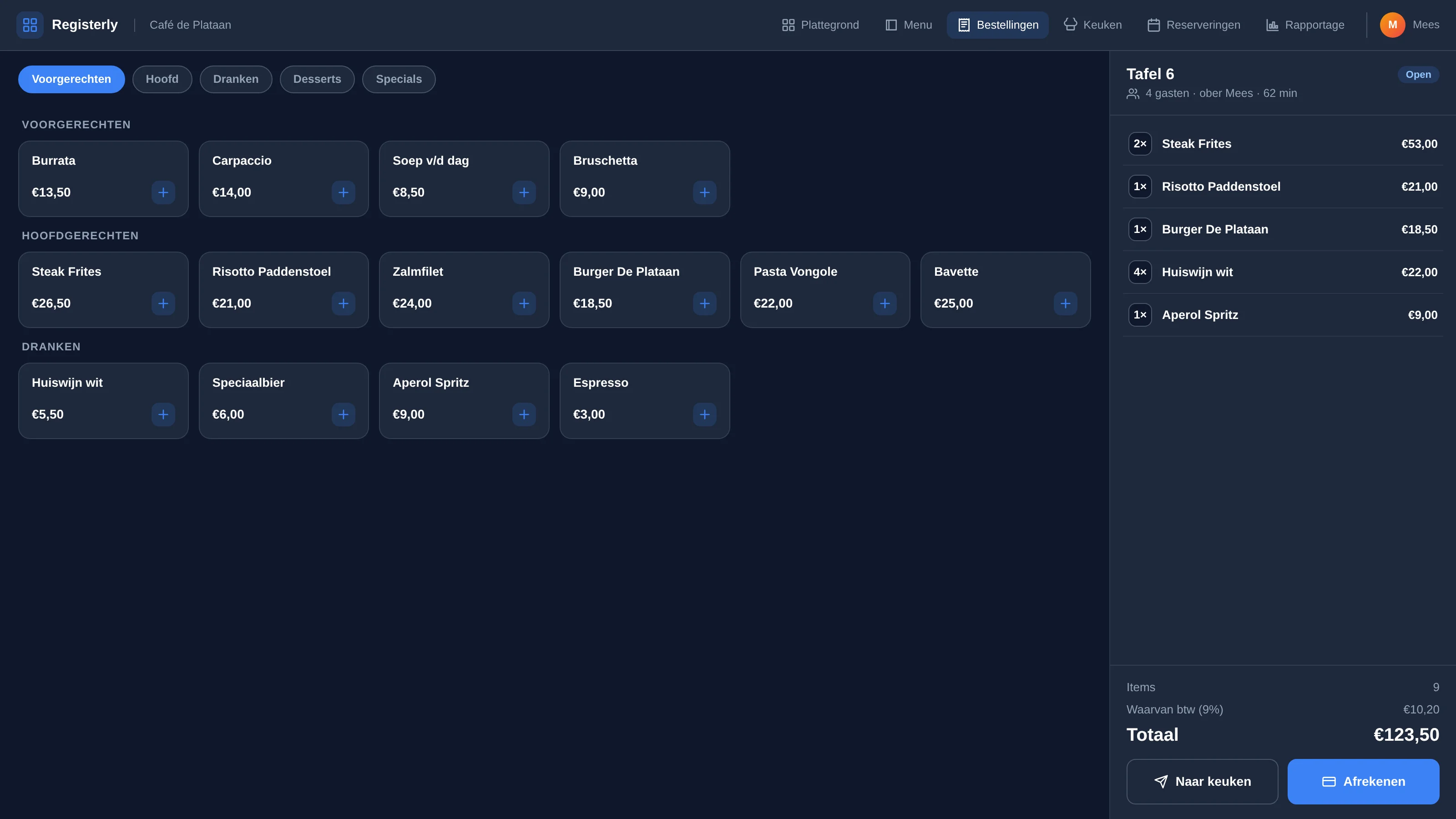Image resolution: width=1456 pixels, height=819 pixels.
Task: Add Burrata with its plus icon
Action: [x=163, y=192]
